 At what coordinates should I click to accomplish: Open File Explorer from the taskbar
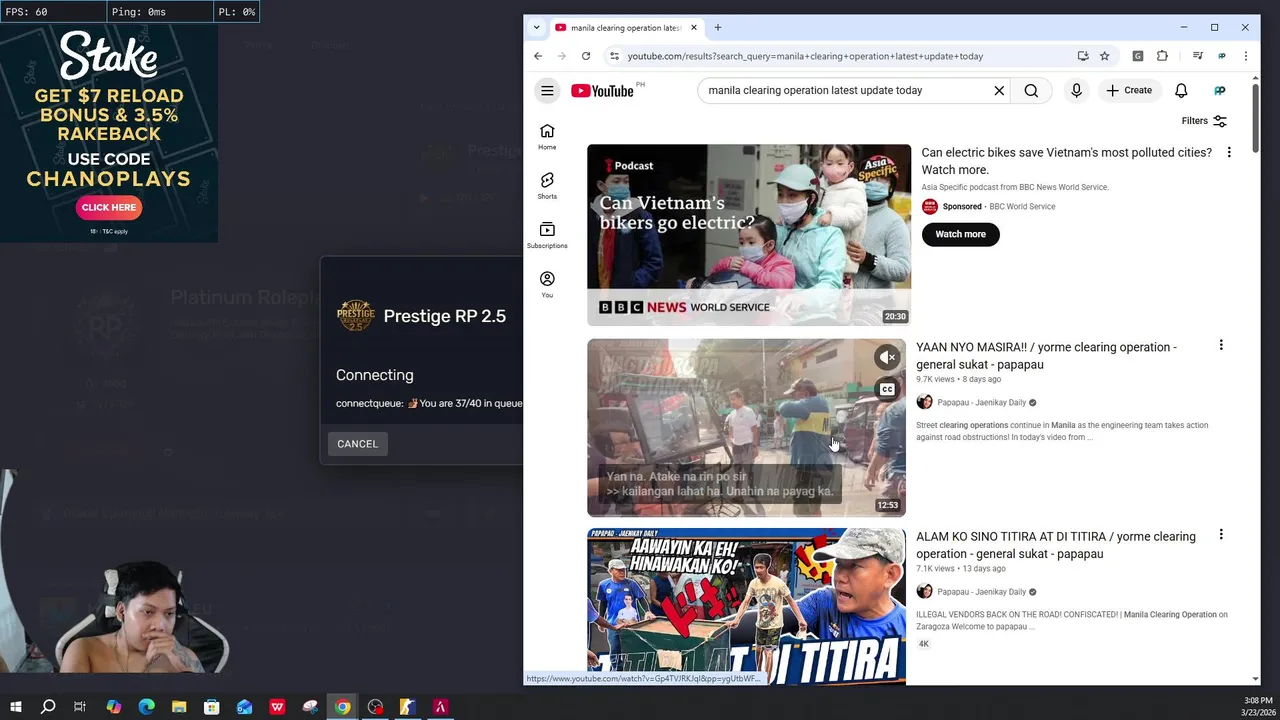click(179, 707)
